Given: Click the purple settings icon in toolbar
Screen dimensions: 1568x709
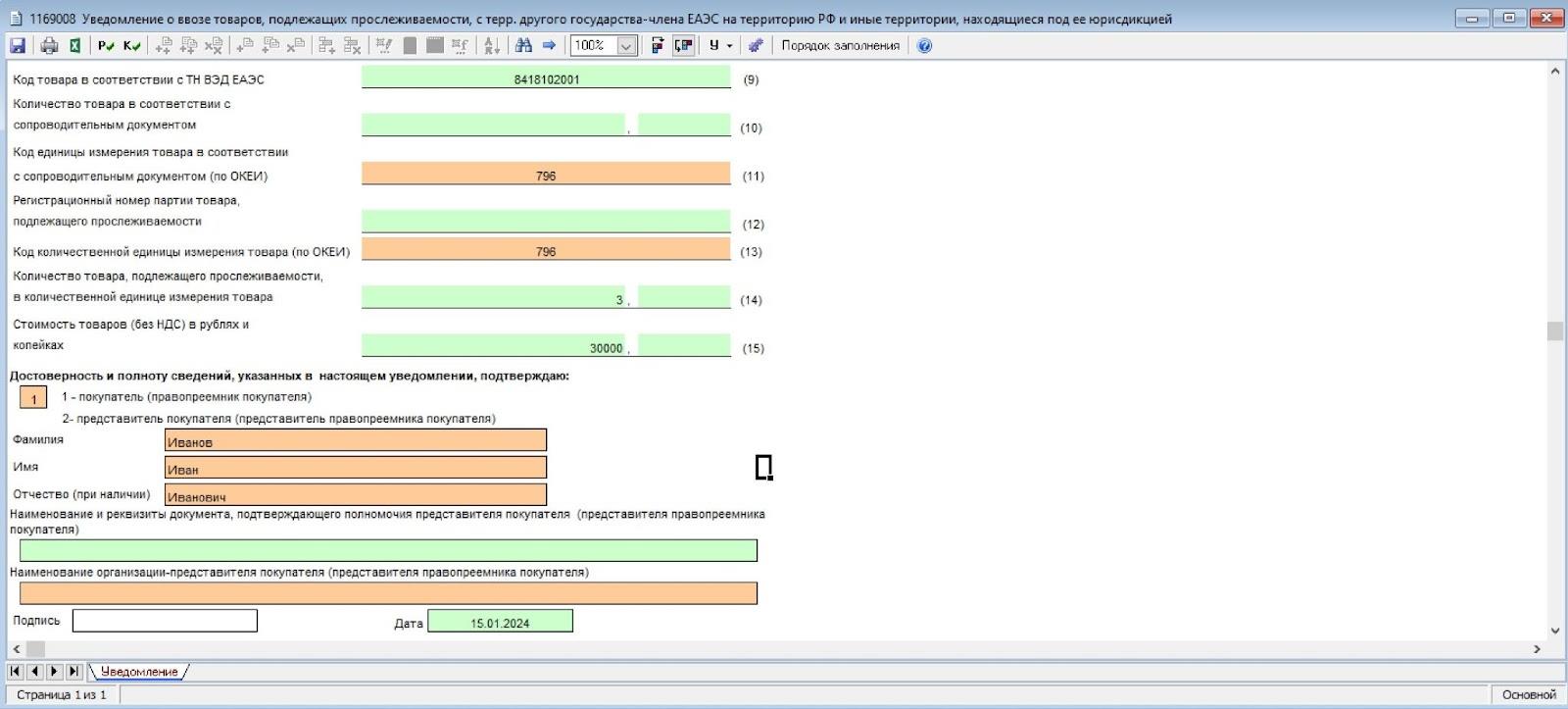Looking at the screenshot, I should (755, 45).
